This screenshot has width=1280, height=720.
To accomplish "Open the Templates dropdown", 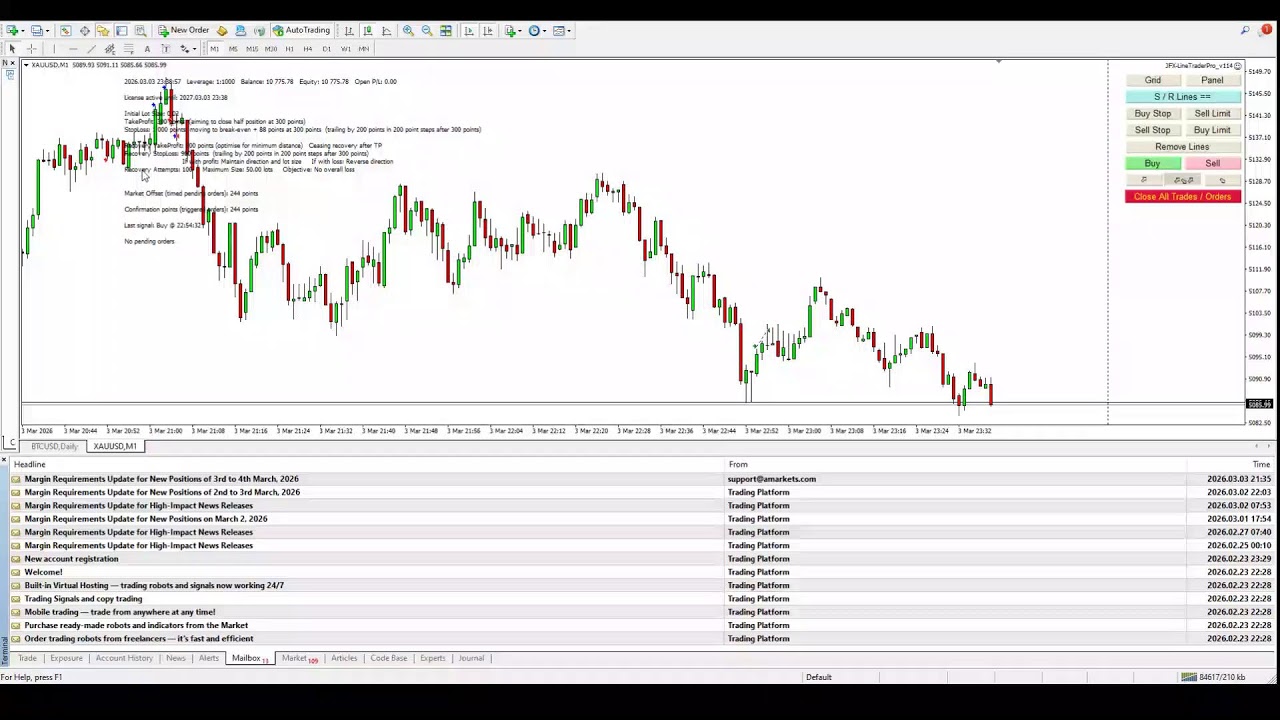I will 561,30.
